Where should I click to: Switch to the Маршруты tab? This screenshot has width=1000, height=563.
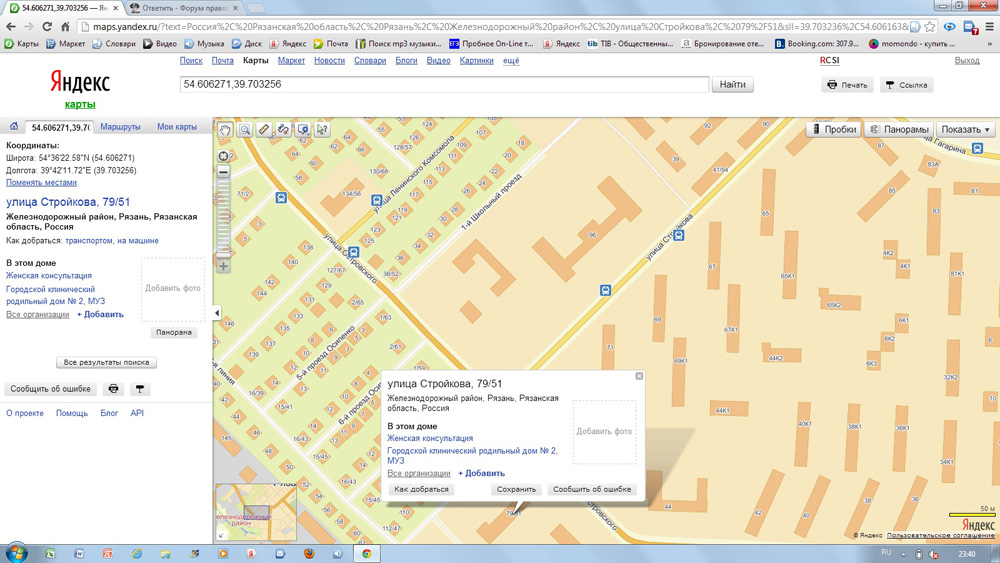click(121, 127)
